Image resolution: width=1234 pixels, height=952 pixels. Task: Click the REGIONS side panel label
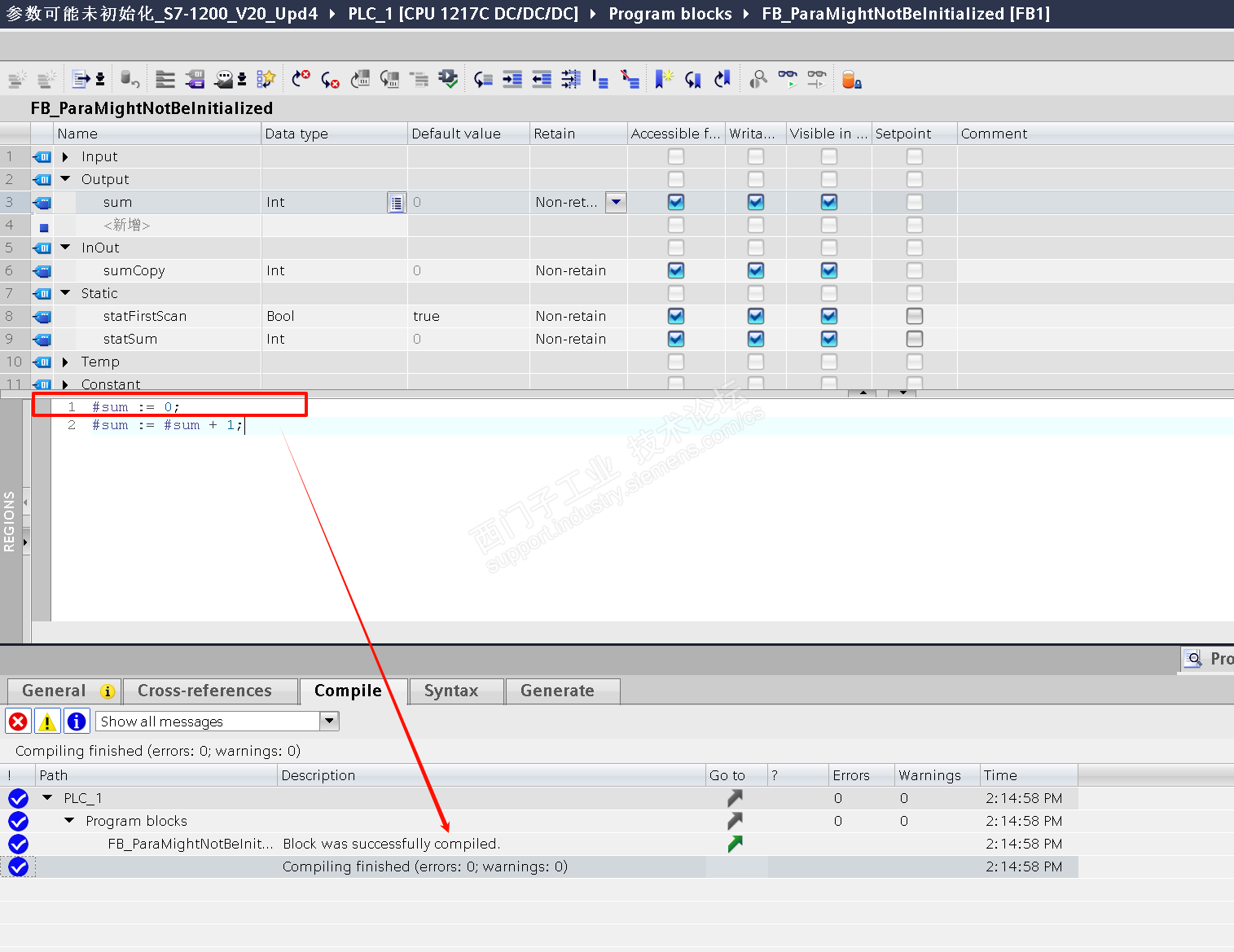(10, 521)
